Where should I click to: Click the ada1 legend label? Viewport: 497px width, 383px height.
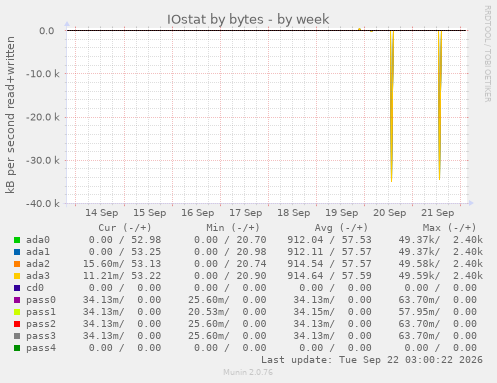38,252
